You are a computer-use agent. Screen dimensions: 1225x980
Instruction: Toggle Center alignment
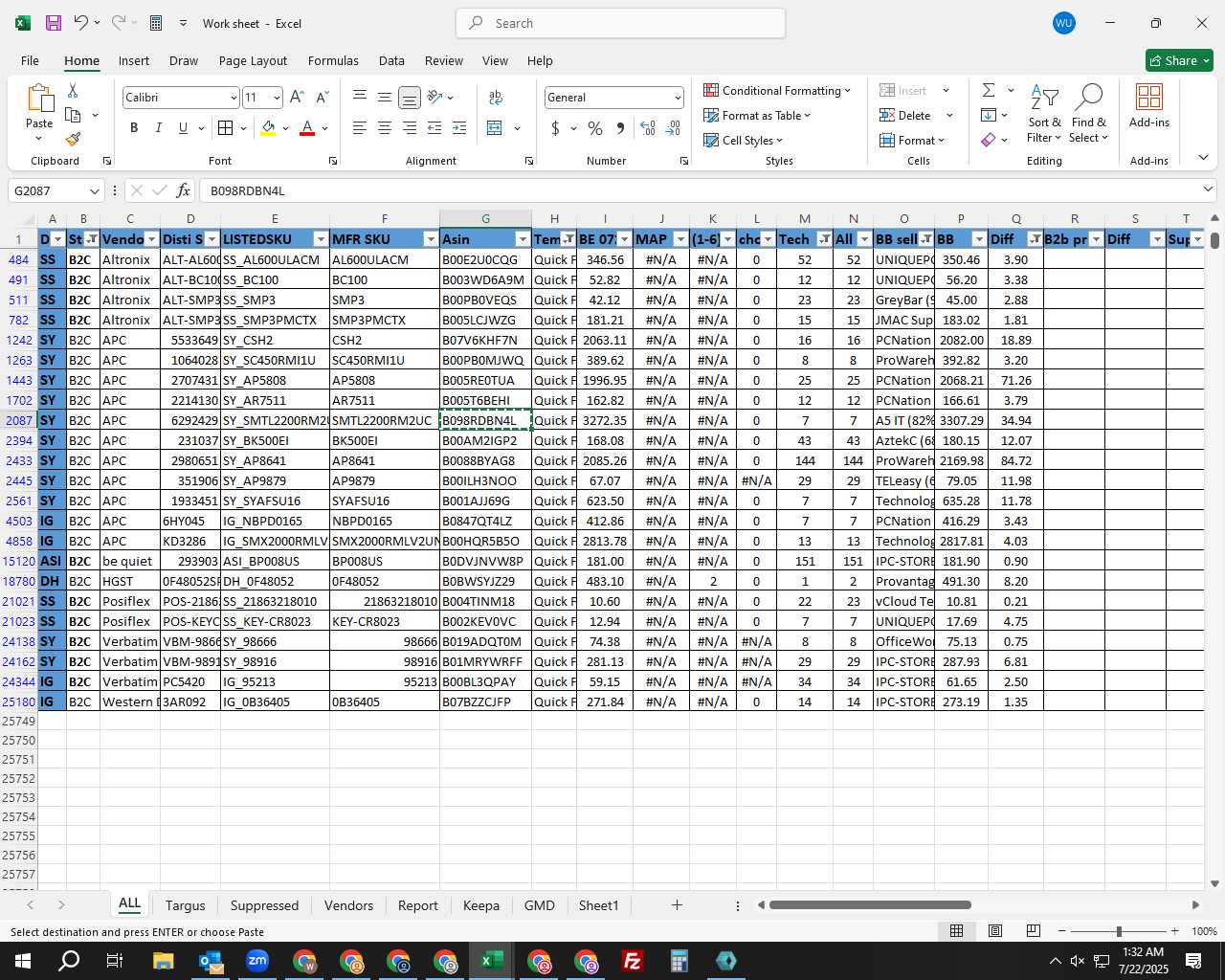tap(385, 128)
